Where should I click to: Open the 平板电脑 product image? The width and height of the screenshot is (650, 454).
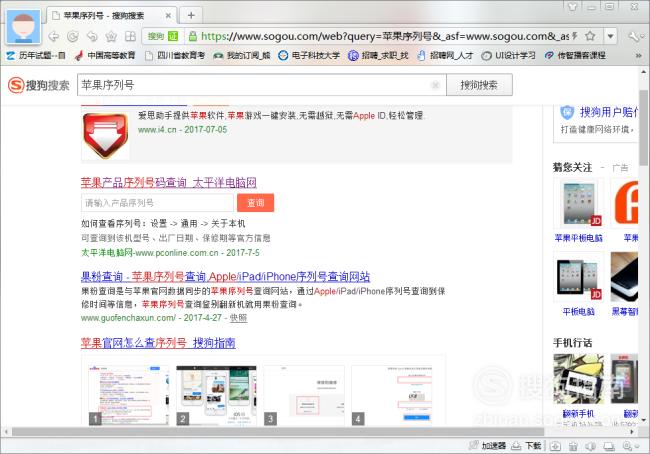click(x=579, y=277)
